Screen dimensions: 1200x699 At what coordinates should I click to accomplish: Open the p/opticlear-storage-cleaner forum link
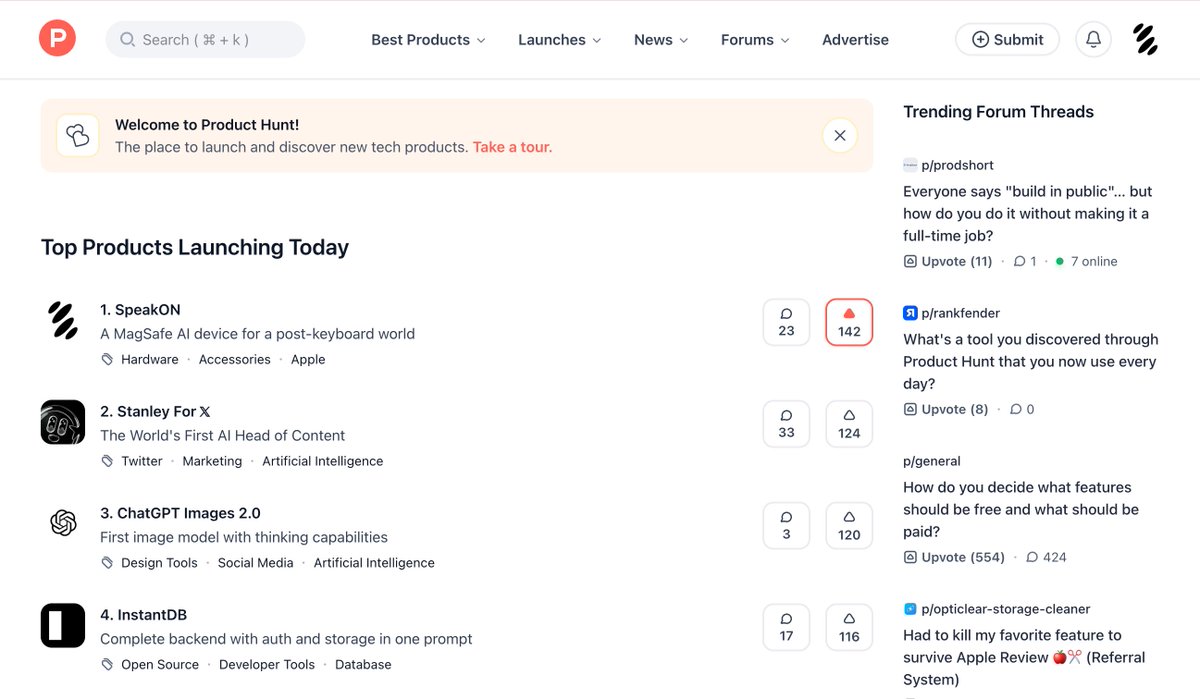(1006, 609)
